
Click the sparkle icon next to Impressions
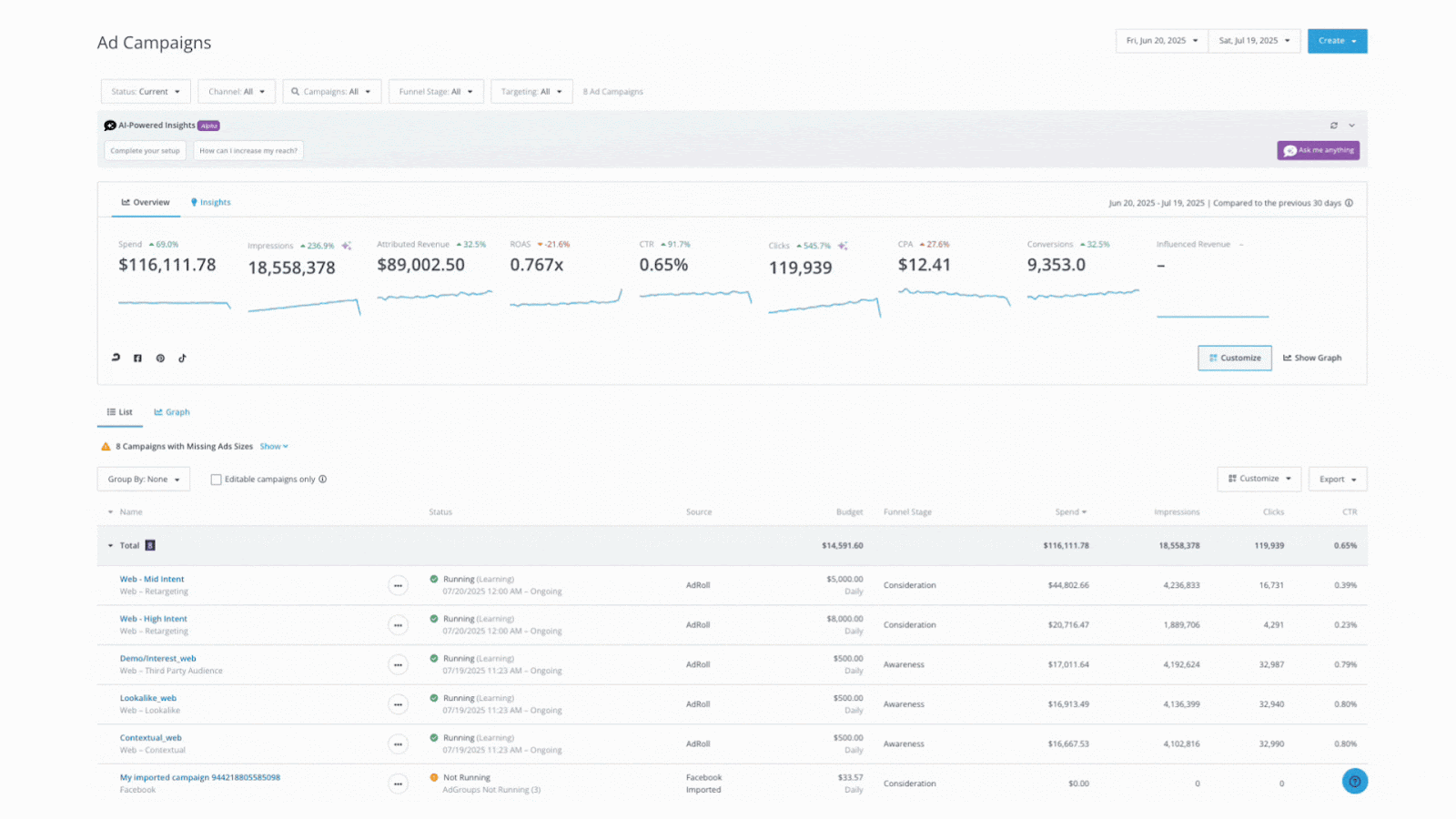pos(347,246)
